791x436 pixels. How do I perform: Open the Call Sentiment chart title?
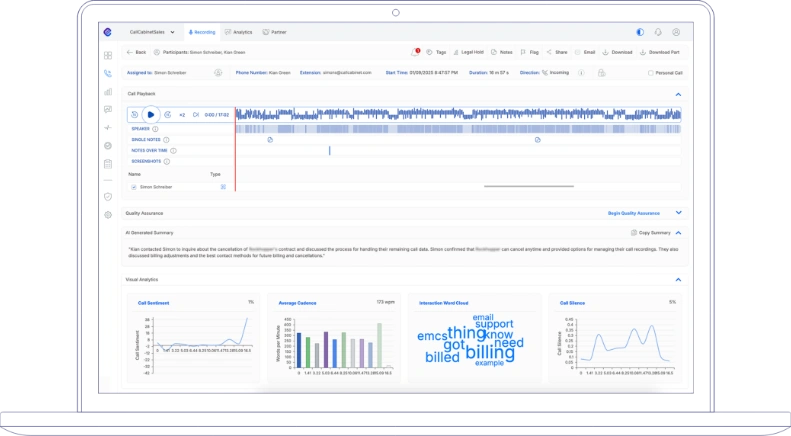tap(153, 303)
